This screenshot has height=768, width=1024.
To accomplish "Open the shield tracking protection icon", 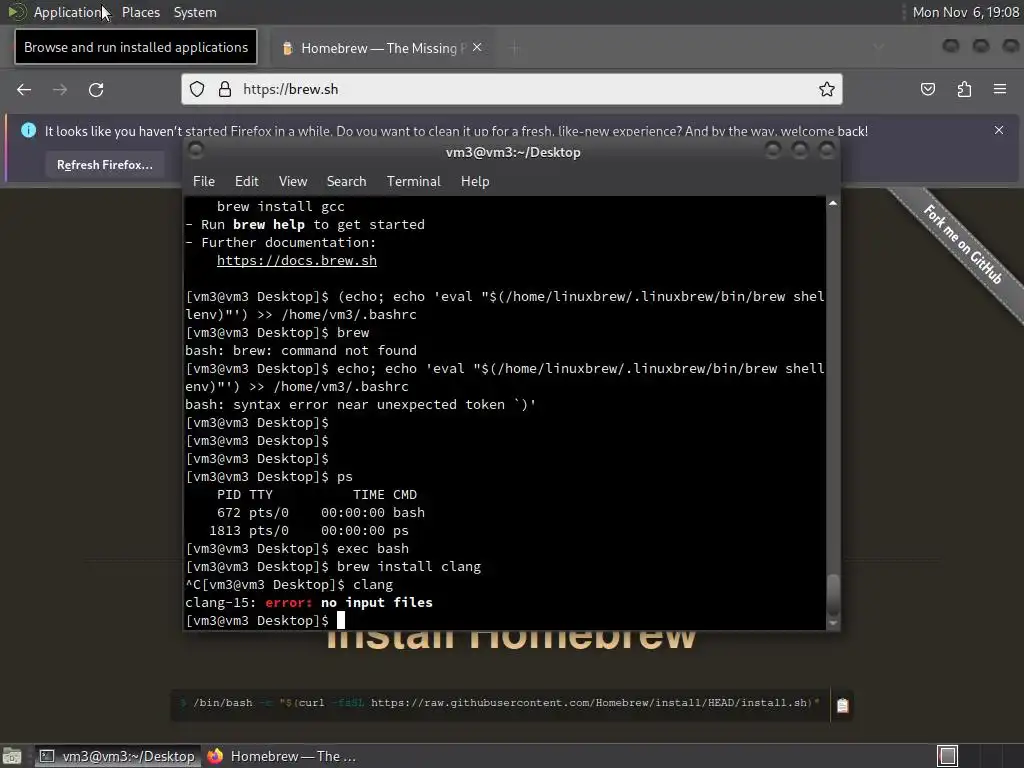I will pos(197,89).
